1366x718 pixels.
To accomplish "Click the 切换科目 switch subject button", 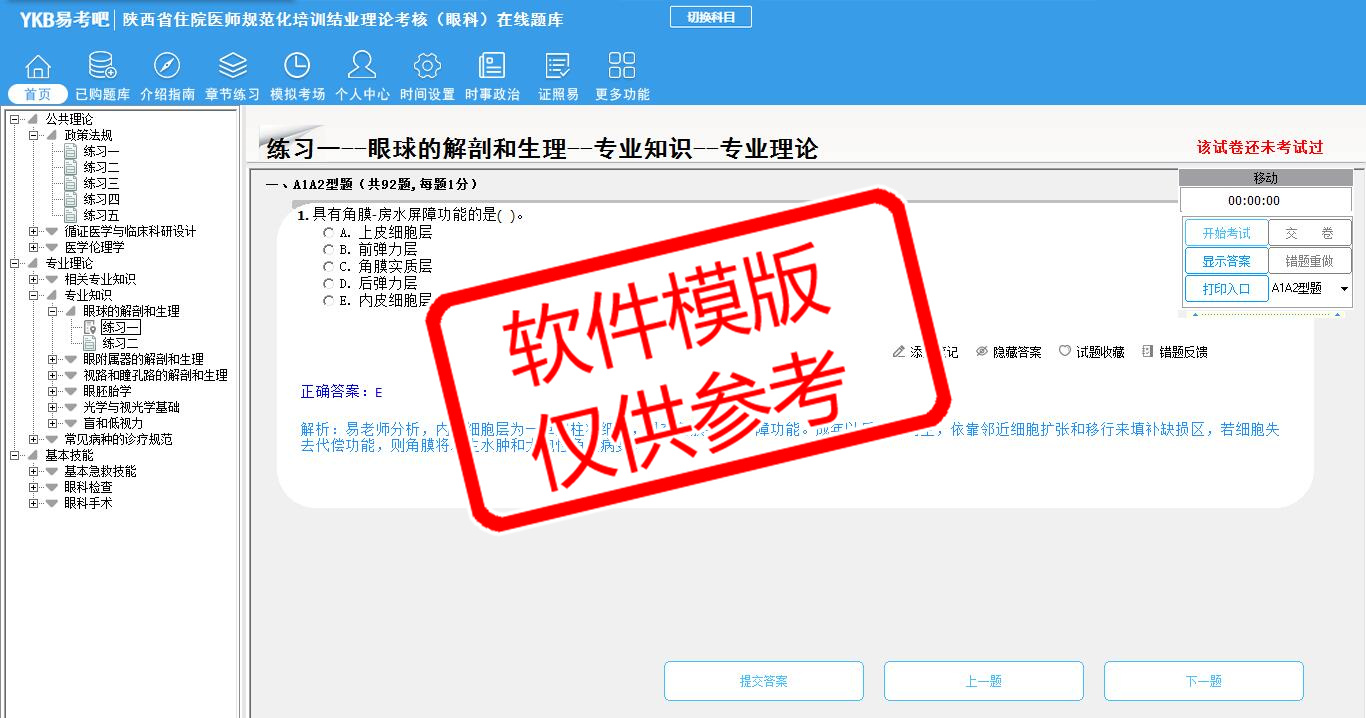I will coord(710,17).
